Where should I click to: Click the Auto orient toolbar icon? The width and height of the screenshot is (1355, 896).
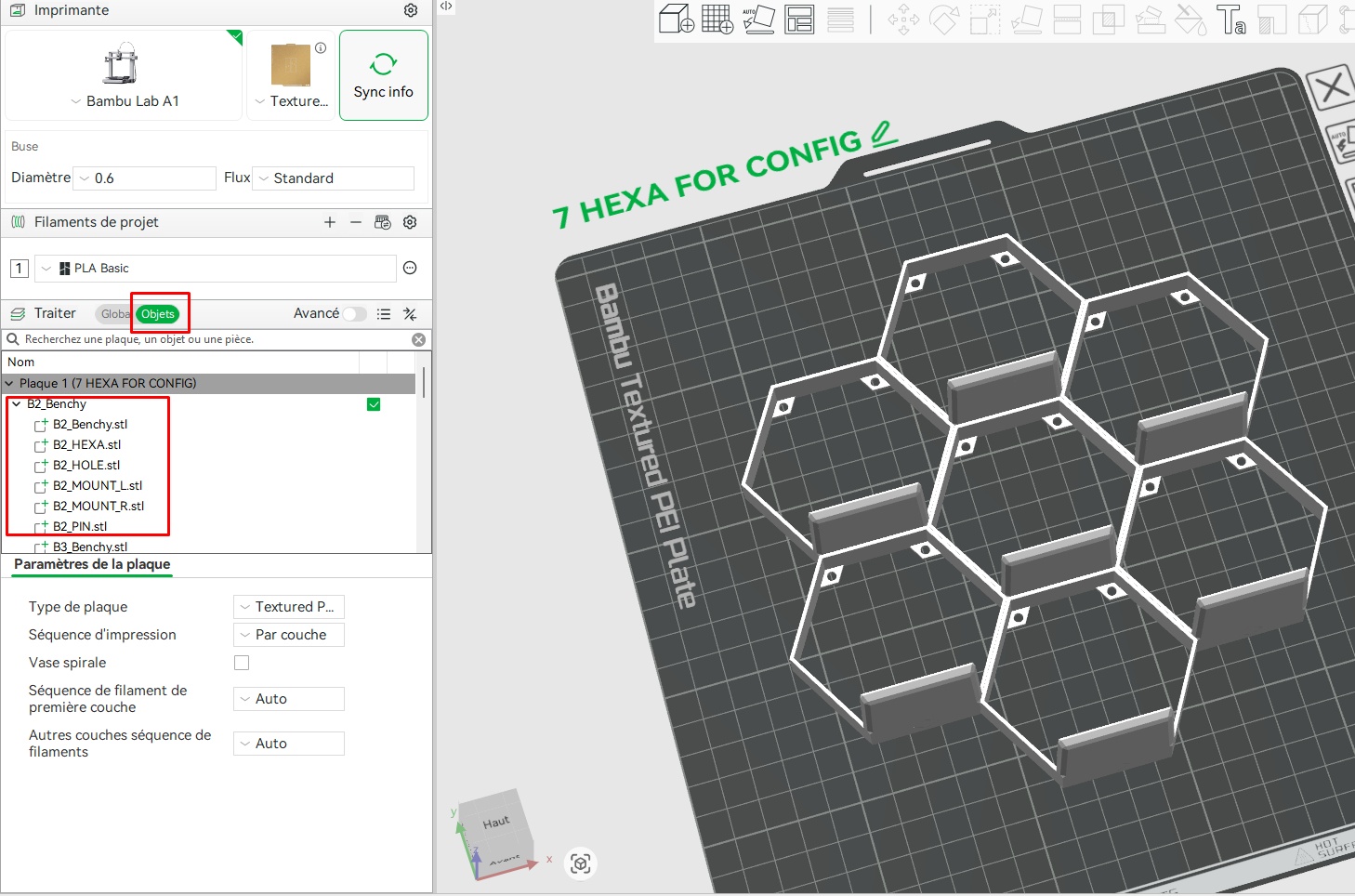758,19
